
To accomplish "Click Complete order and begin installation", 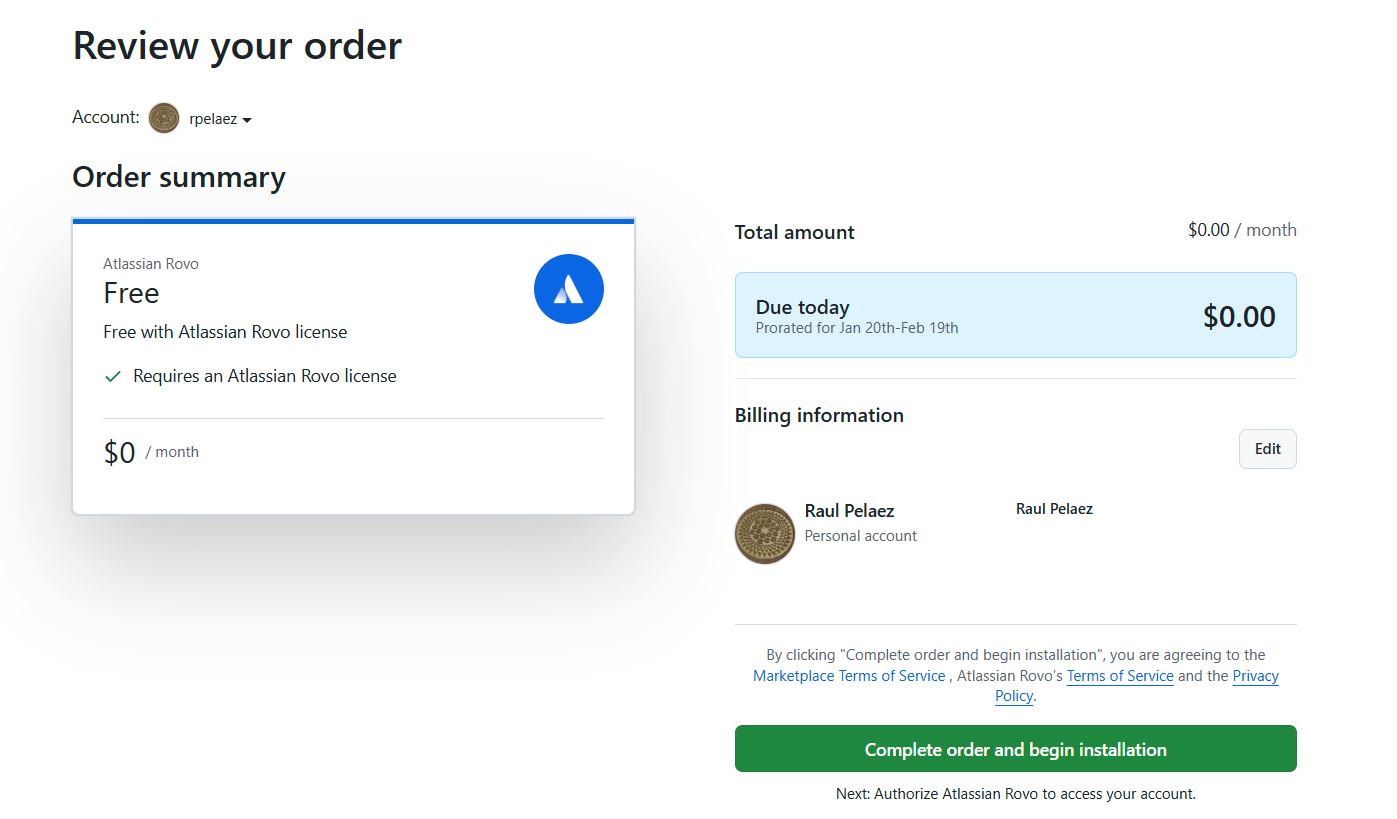I will [1015, 749].
